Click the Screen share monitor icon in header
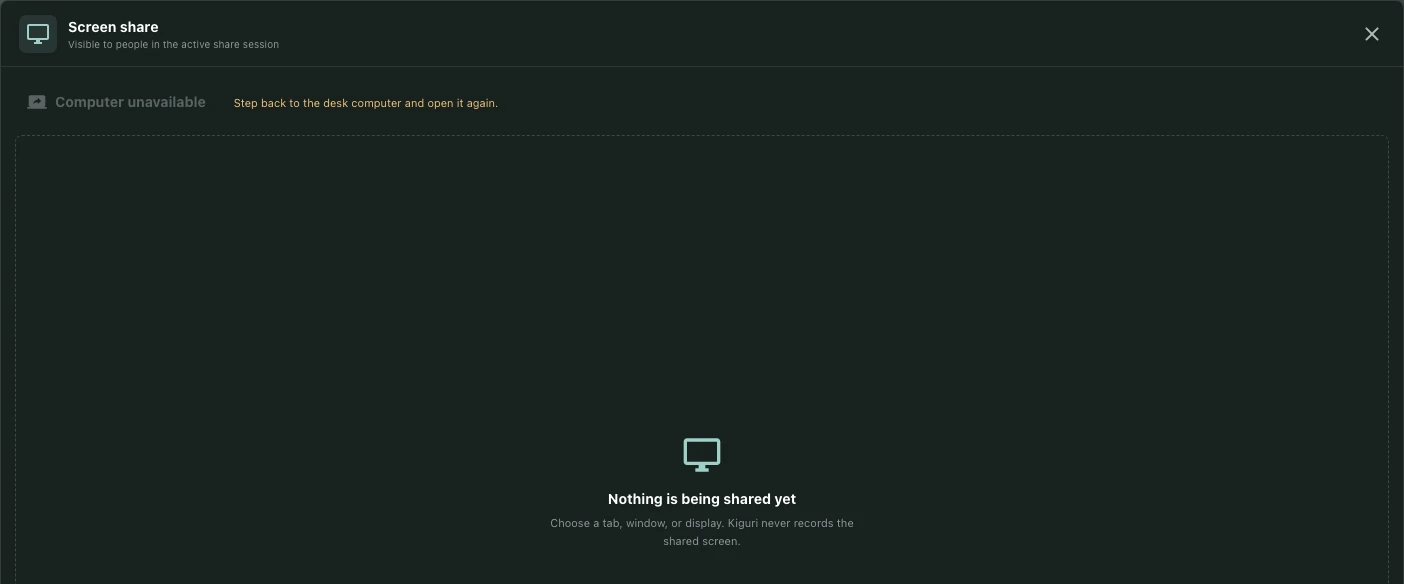 [38, 34]
